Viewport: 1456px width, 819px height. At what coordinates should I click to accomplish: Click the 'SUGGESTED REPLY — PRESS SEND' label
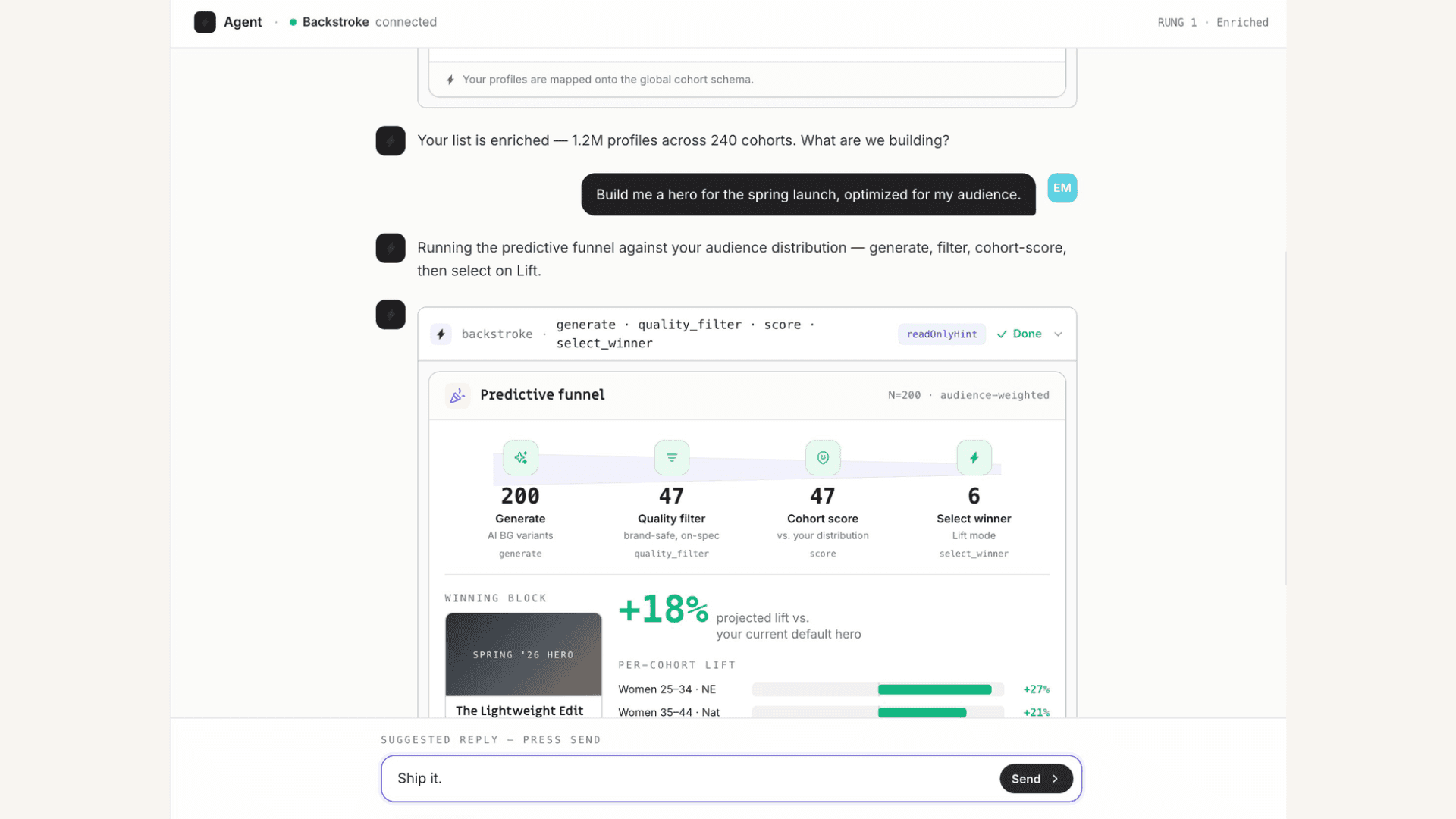tap(490, 740)
